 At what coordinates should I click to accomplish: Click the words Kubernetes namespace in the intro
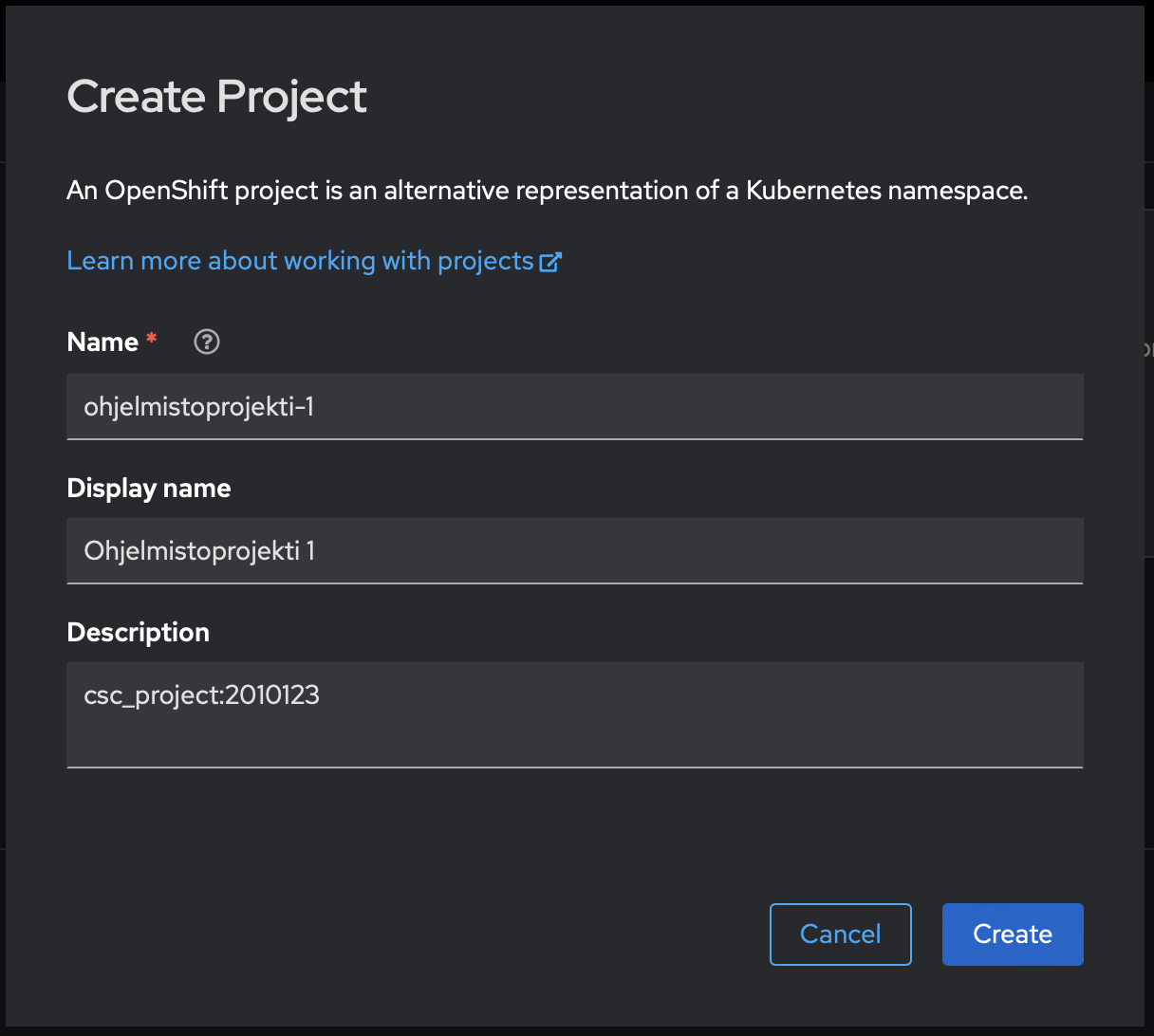(x=884, y=191)
